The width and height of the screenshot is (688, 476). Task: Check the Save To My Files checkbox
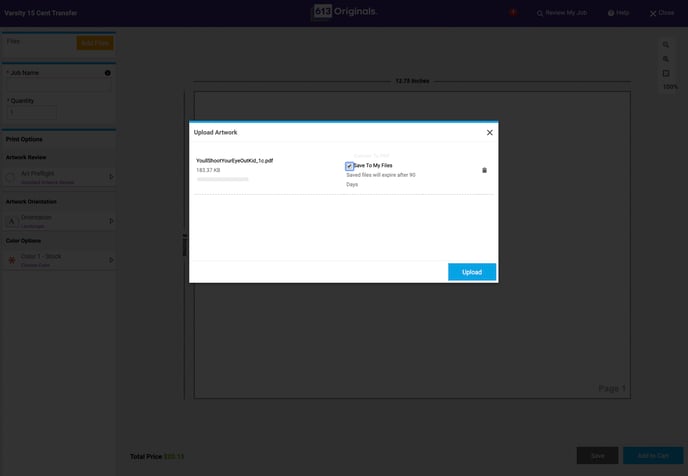click(349, 166)
